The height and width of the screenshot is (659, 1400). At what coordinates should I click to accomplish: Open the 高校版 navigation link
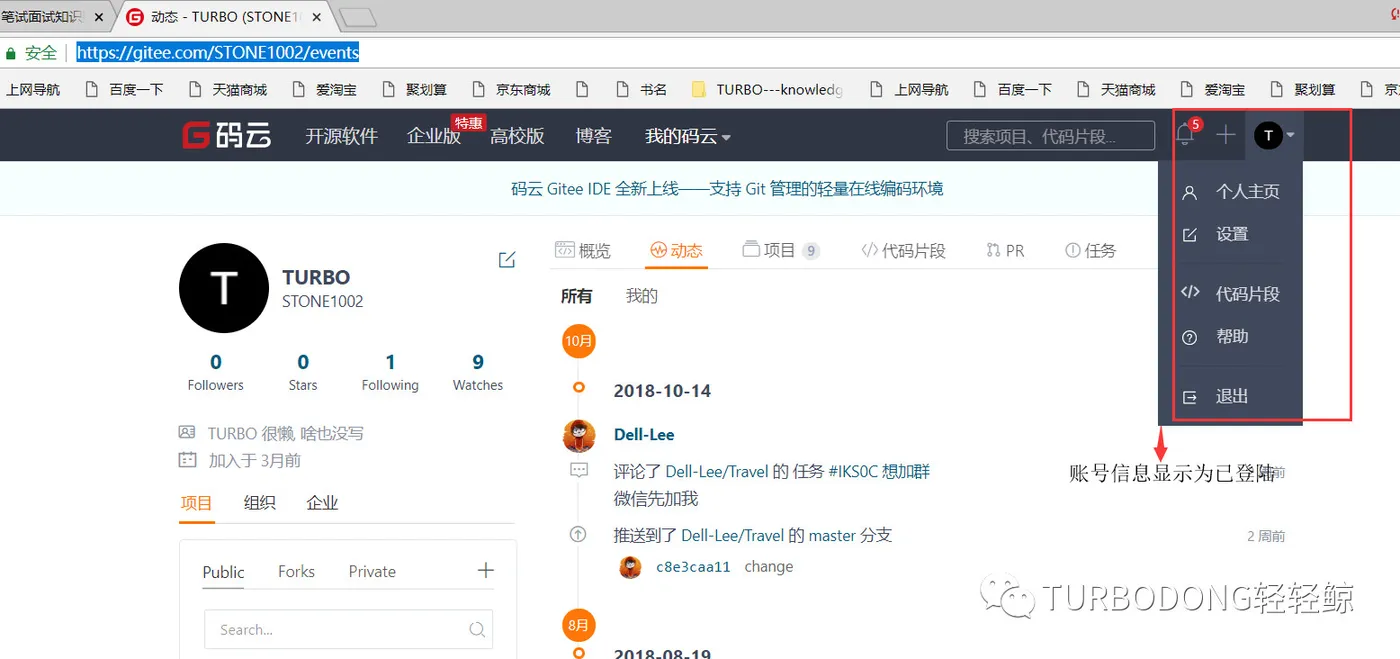[x=517, y=136]
